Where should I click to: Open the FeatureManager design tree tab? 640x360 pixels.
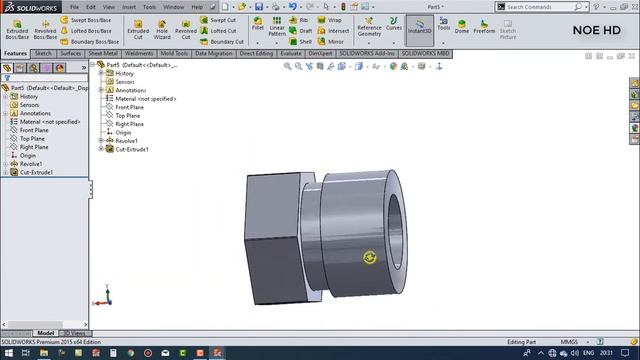[x=7, y=68]
